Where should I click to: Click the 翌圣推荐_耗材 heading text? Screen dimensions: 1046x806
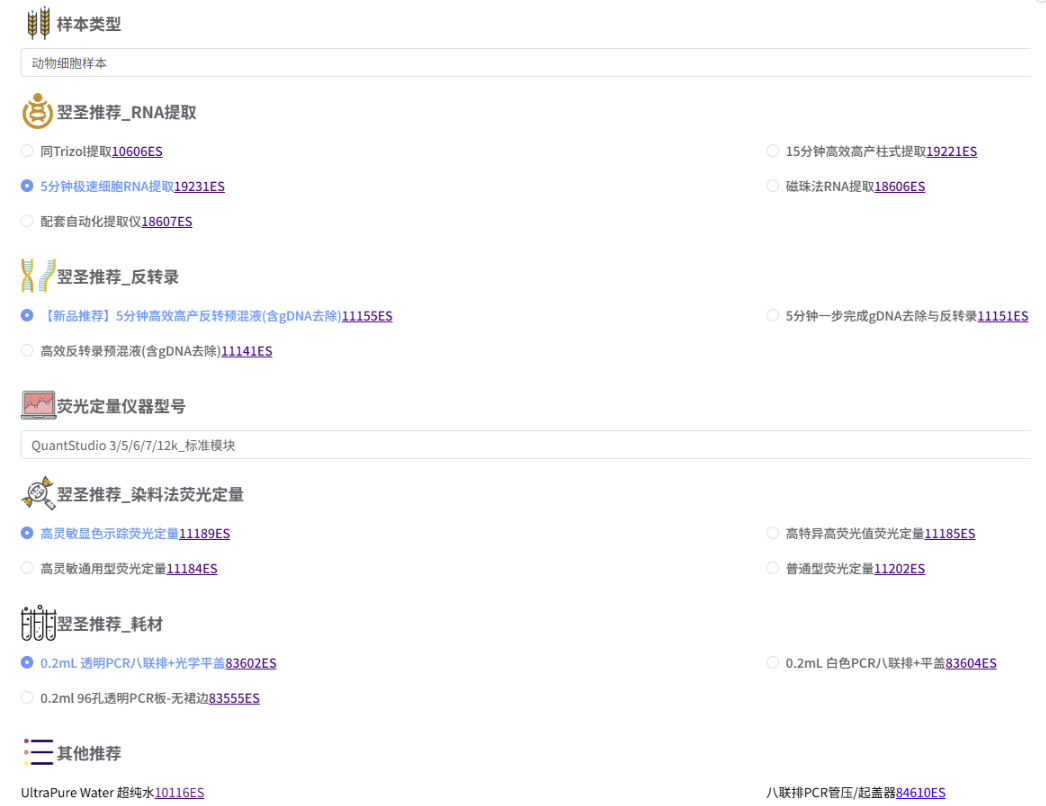[109, 624]
